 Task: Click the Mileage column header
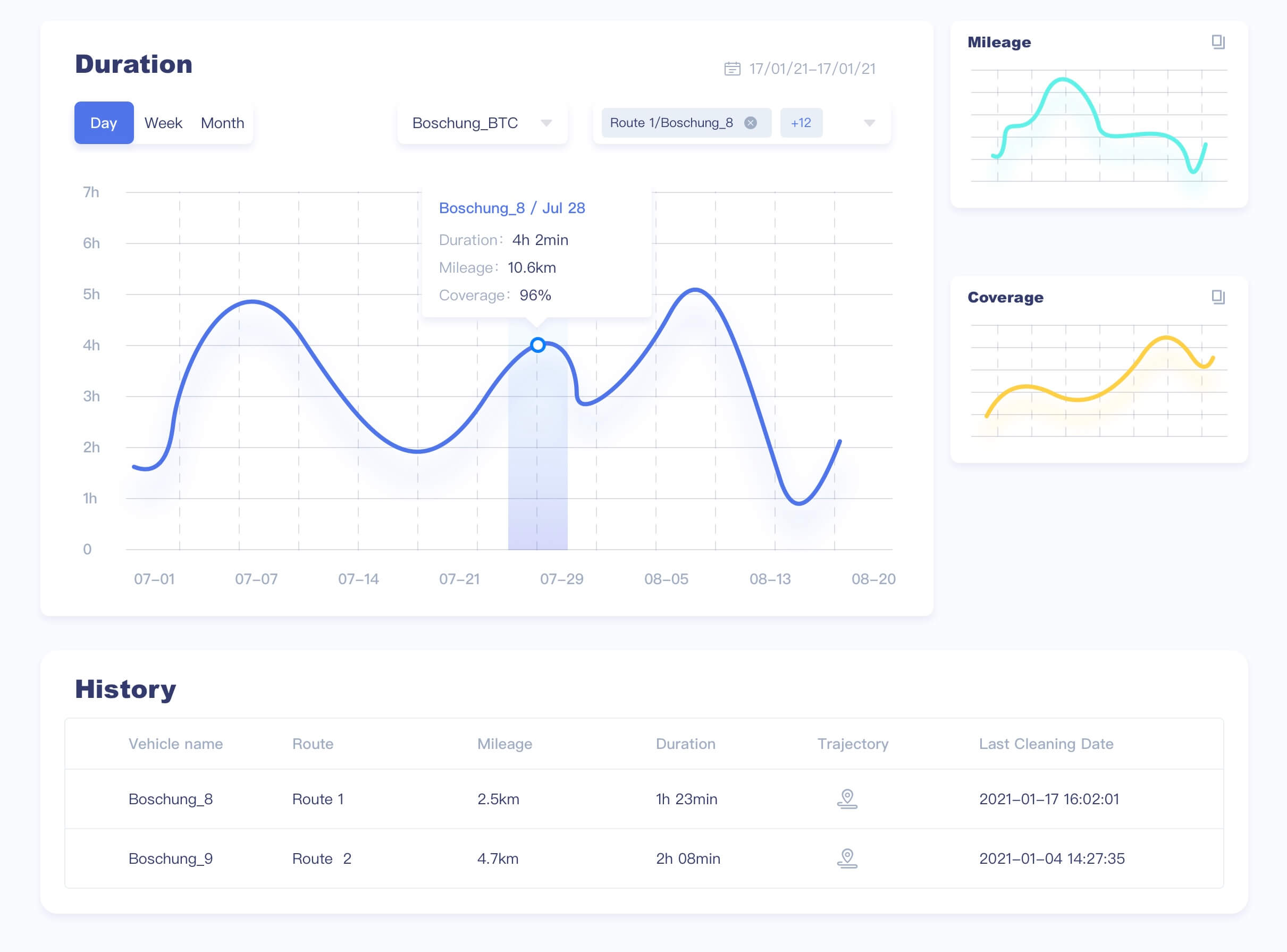(504, 744)
